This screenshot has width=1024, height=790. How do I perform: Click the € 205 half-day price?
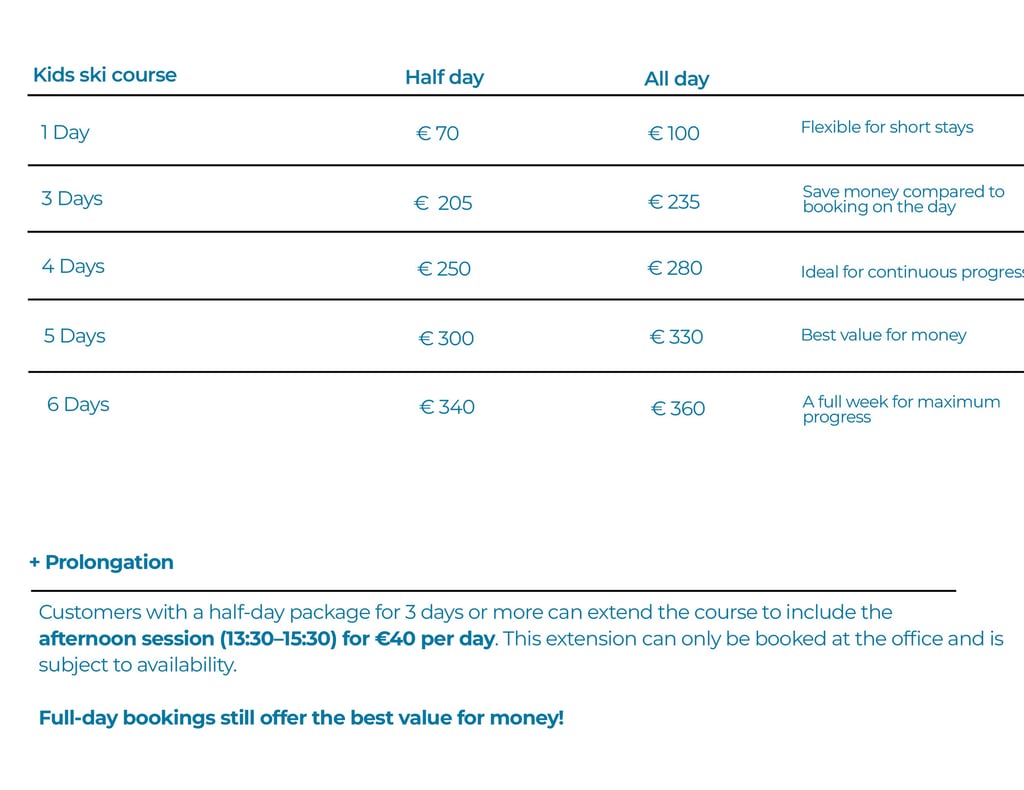(443, 203)
